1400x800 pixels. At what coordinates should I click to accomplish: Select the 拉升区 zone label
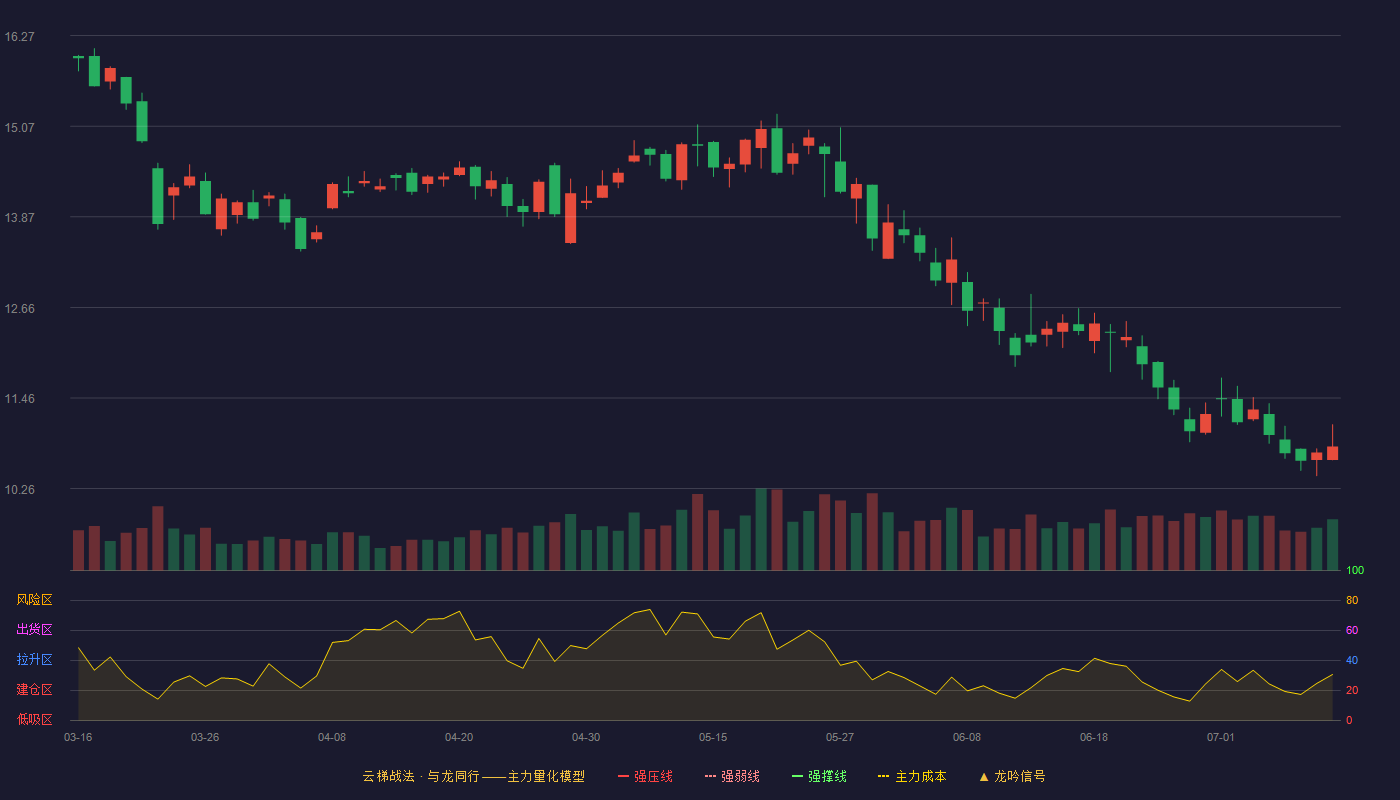pyautogui.click(x=34, y=660)
